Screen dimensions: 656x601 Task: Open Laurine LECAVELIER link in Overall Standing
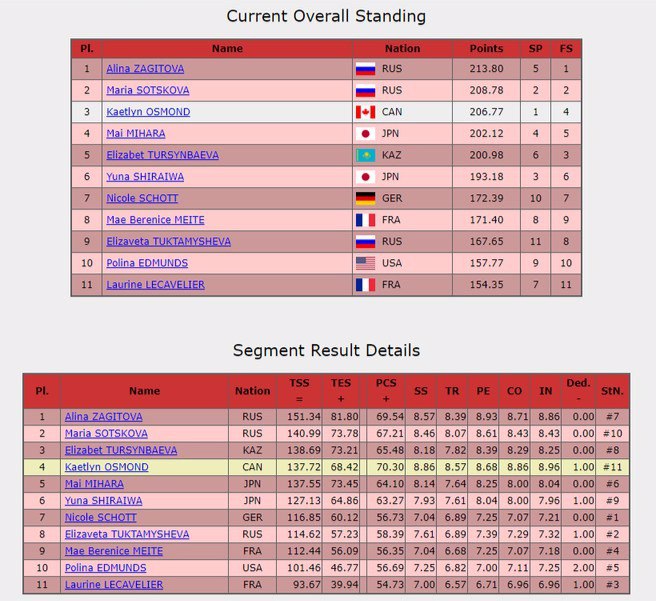155,285
